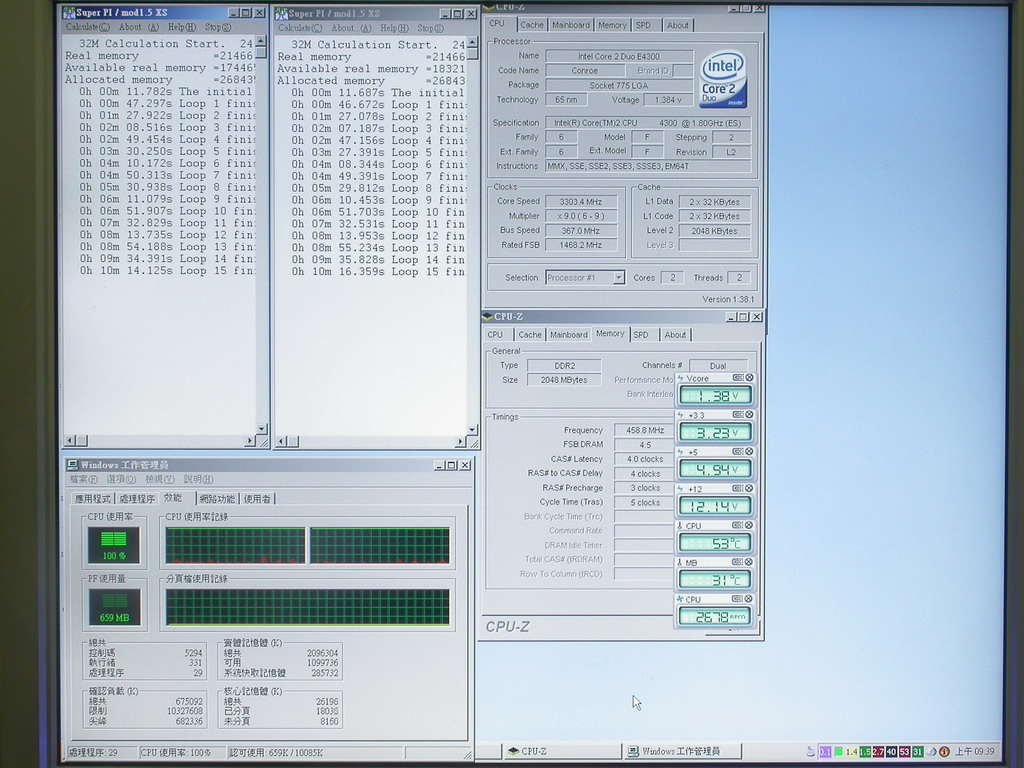This screenshot has width=1024, height=768.
Task: Click the Core Speed value '3303.4 MHz'
Action: click(x=581, y=202)
